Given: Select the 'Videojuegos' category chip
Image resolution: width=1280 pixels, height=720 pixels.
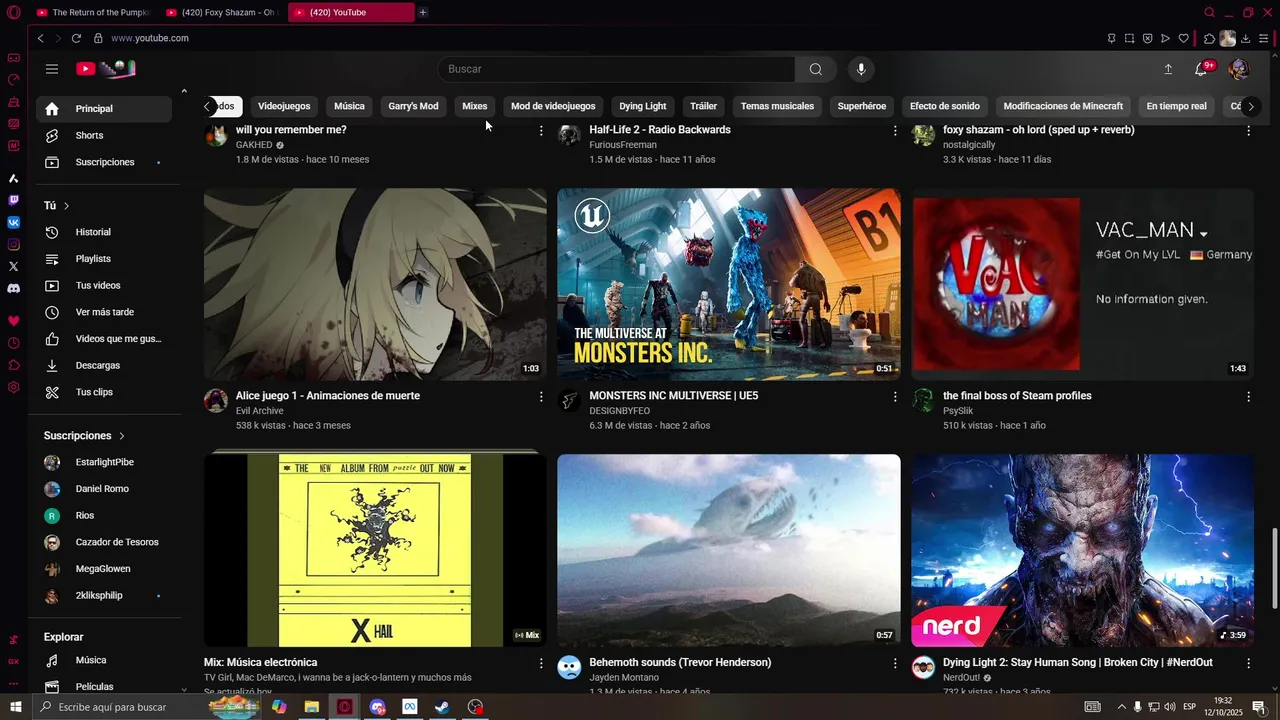Looking at the screenshot, I should 284,106.
